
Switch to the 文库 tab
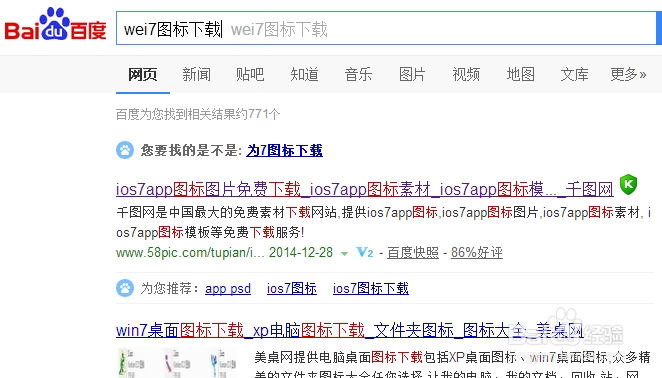[x=574, y=74]
